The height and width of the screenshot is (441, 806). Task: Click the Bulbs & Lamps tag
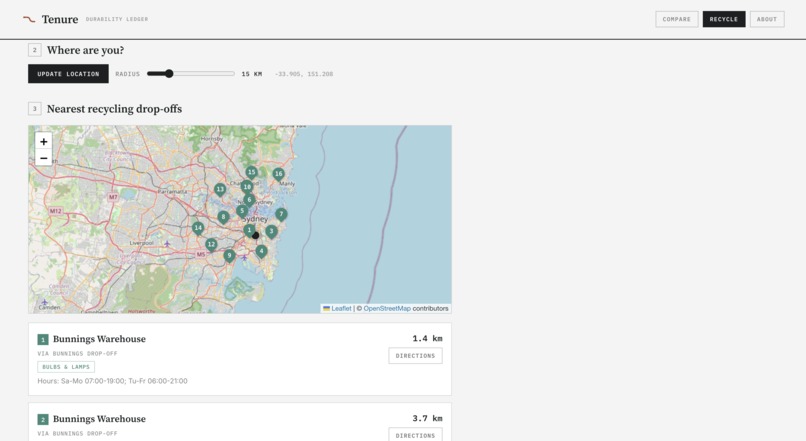(x=66, y=367)
